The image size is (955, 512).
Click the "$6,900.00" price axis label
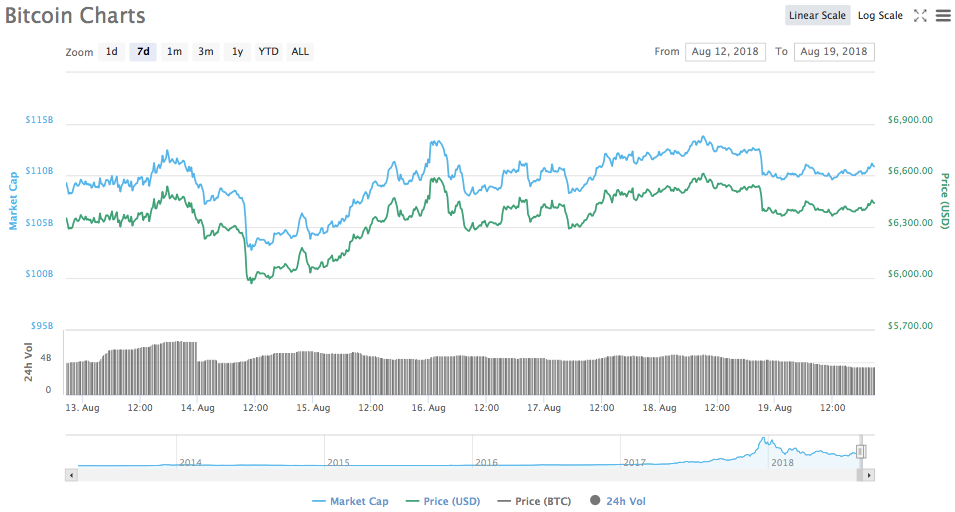pos(910,120)
